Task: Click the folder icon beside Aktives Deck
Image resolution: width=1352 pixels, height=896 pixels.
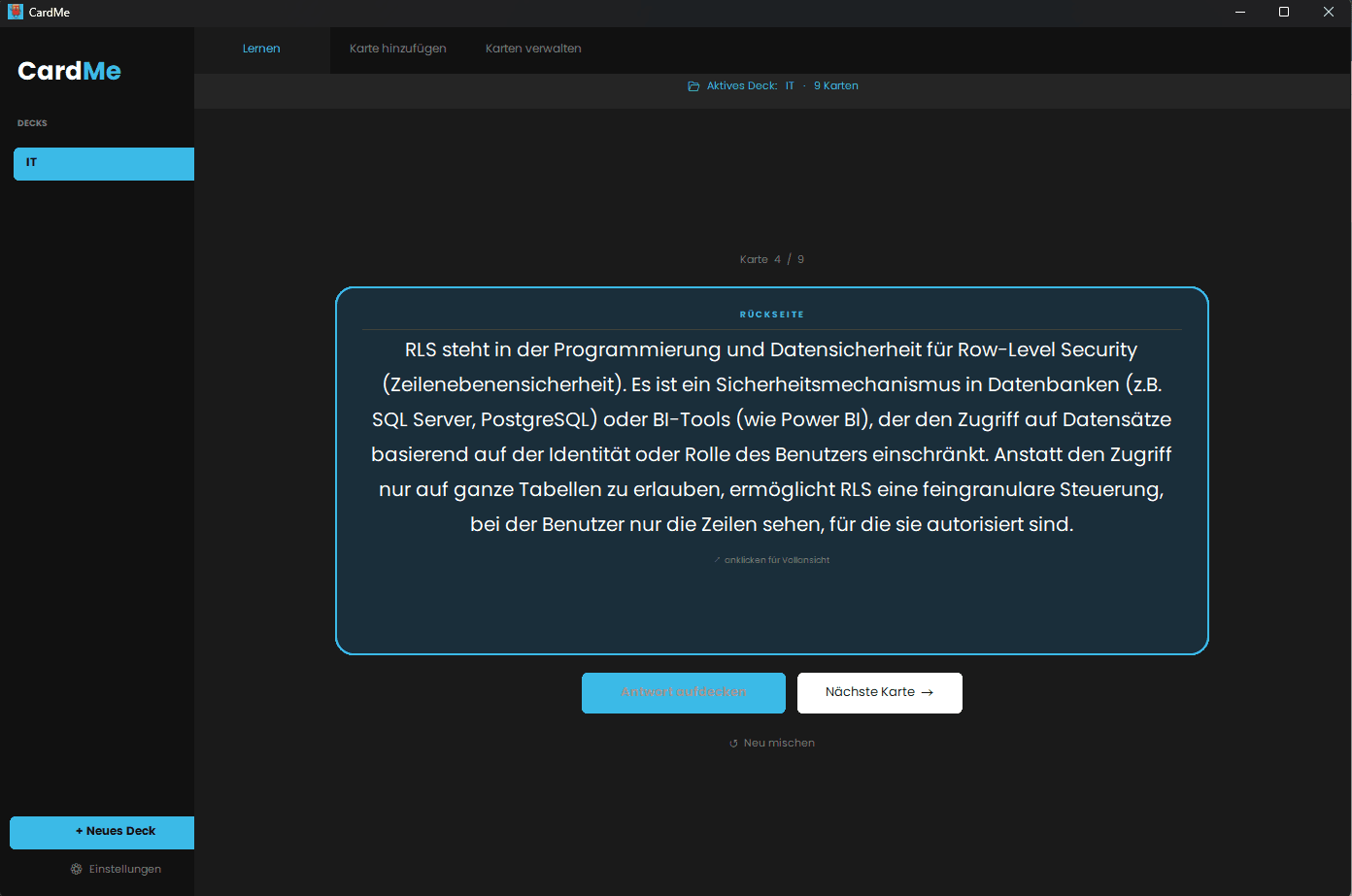Action: 693,85
